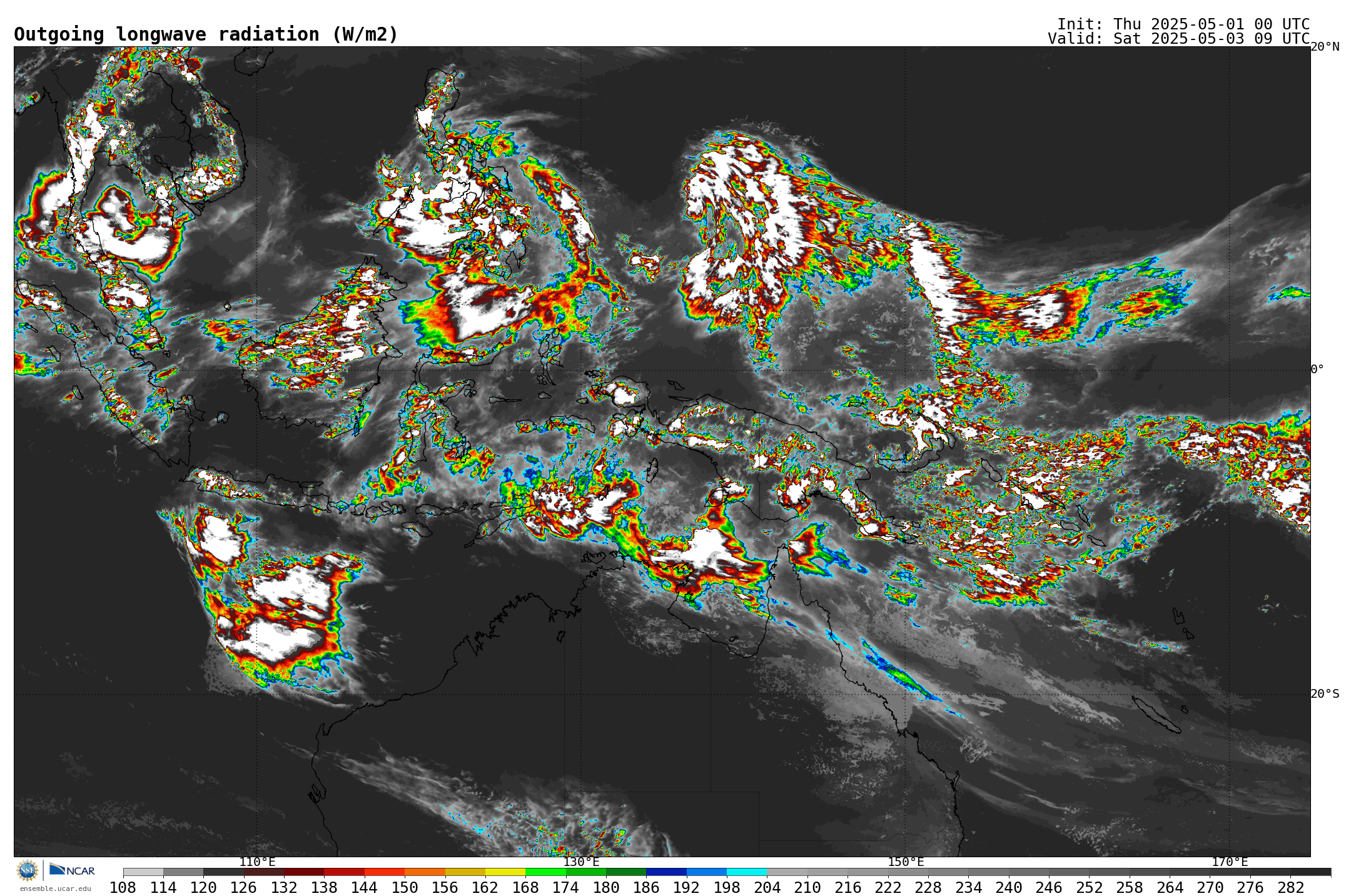Click the 'Init: Thu 2025-05-01 00 UTC' line
This screenshot has height=896, width=1351.
pos(1183,24)
